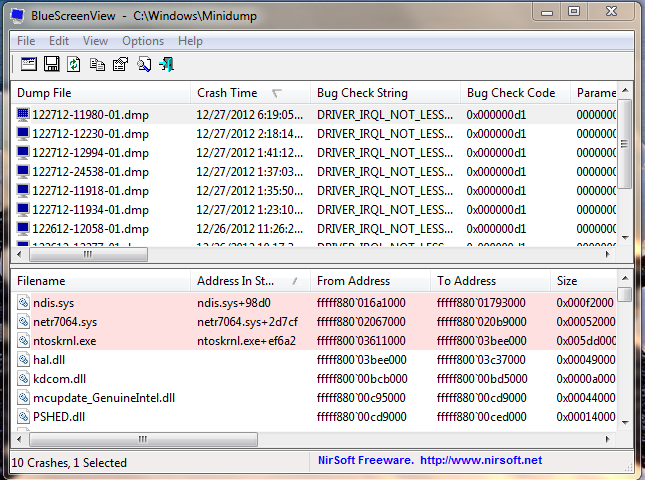
Task: Click the mcupdate_GenuineIntel.dll file icon
Action: coord(23,397)
